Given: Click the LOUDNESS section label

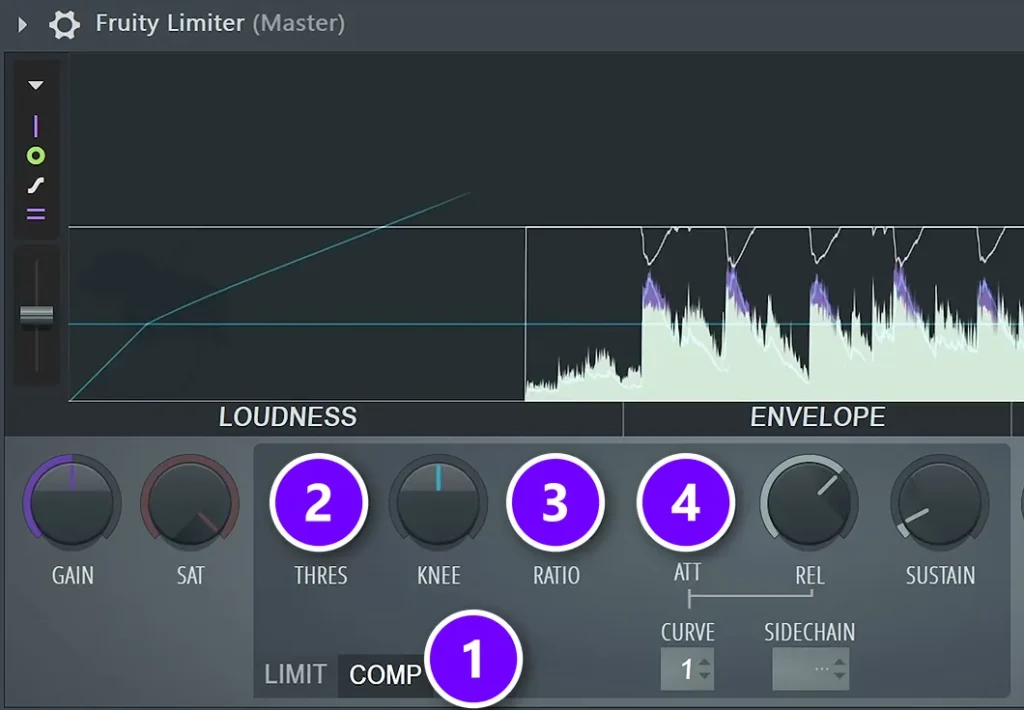Looking at the screenshot, I should (288, 417).
